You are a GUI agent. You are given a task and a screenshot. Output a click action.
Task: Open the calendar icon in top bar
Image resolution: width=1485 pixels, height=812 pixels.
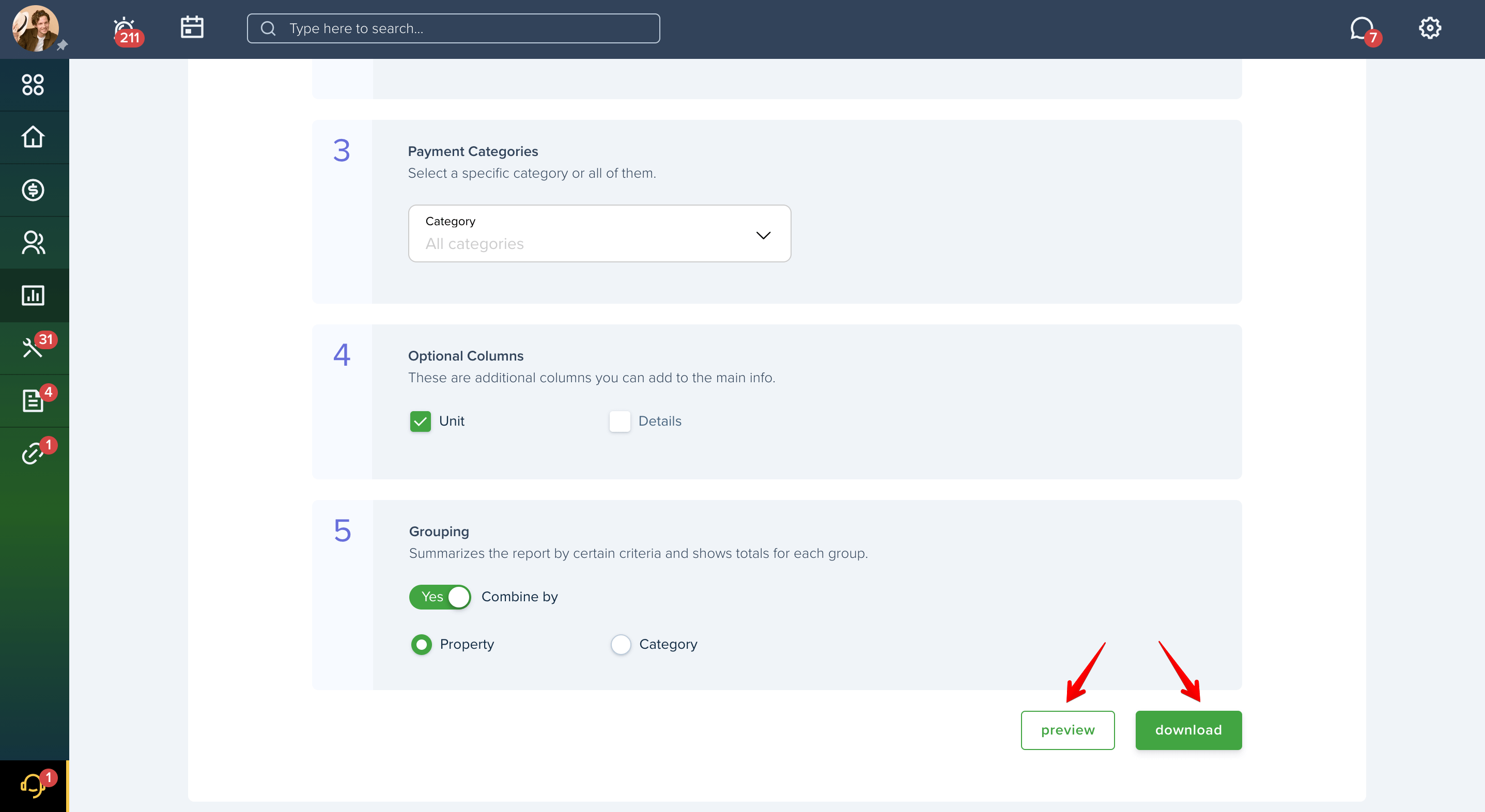(x=192, y=27)
